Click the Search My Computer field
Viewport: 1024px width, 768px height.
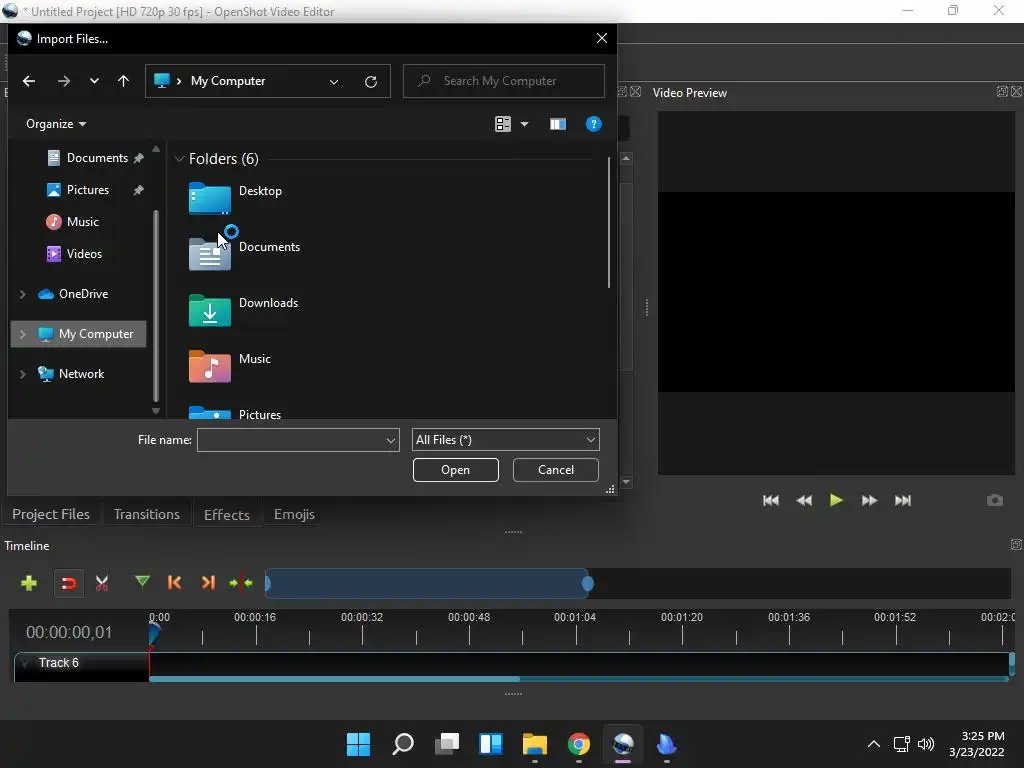click(x=504, y=81)
